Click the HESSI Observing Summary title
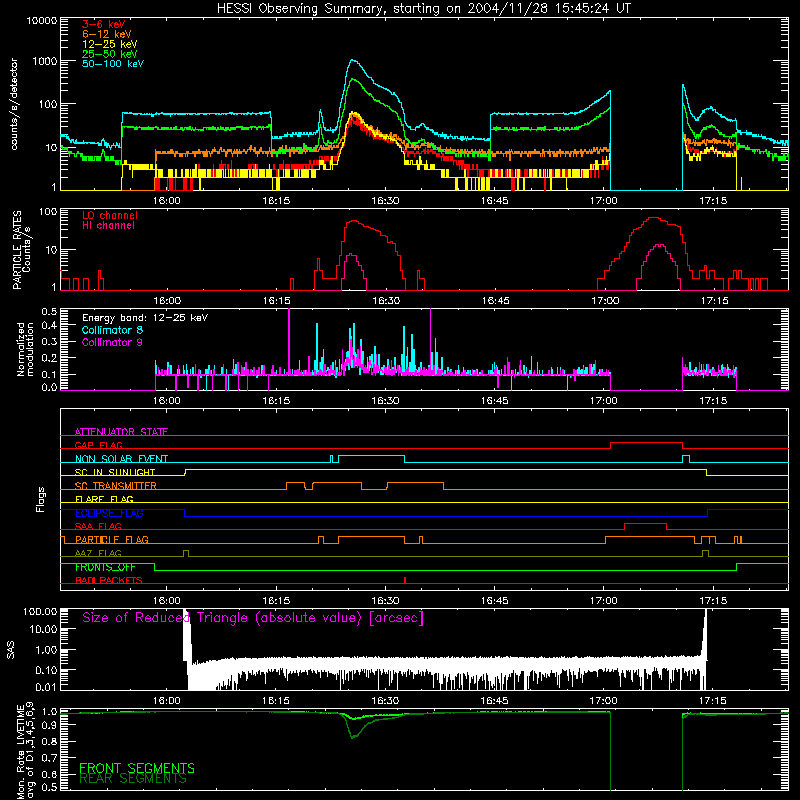 point(424,9)
